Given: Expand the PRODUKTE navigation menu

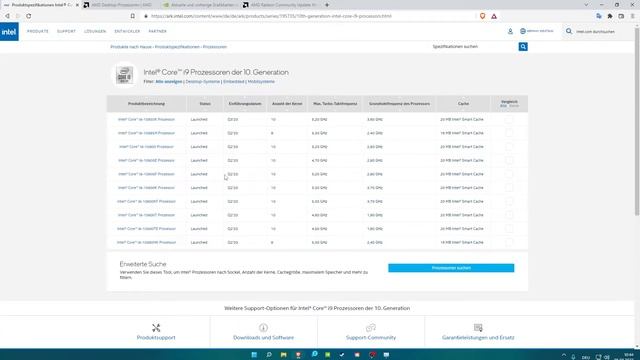Looking at the screenshot, I should pos(38,31).
